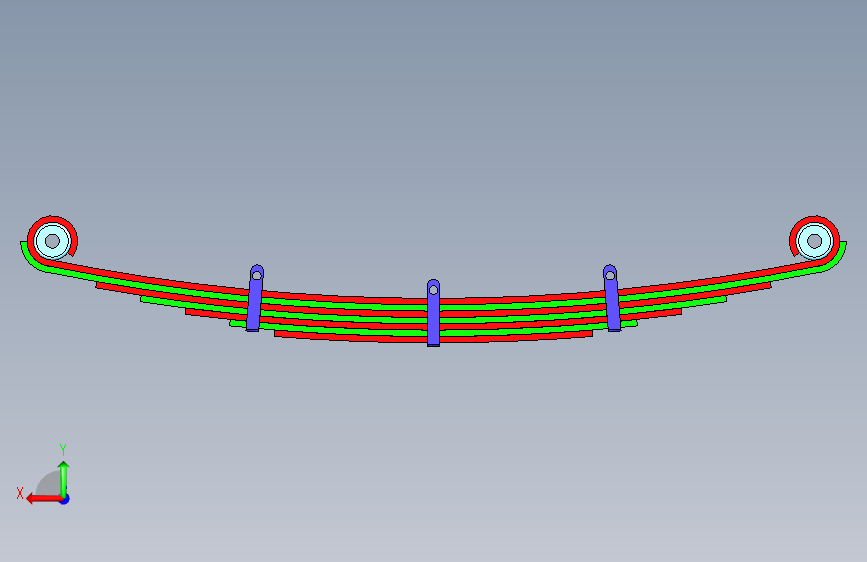
Task: Select the blue Z axis dot at the triad origin
Action: coord(65,500)
